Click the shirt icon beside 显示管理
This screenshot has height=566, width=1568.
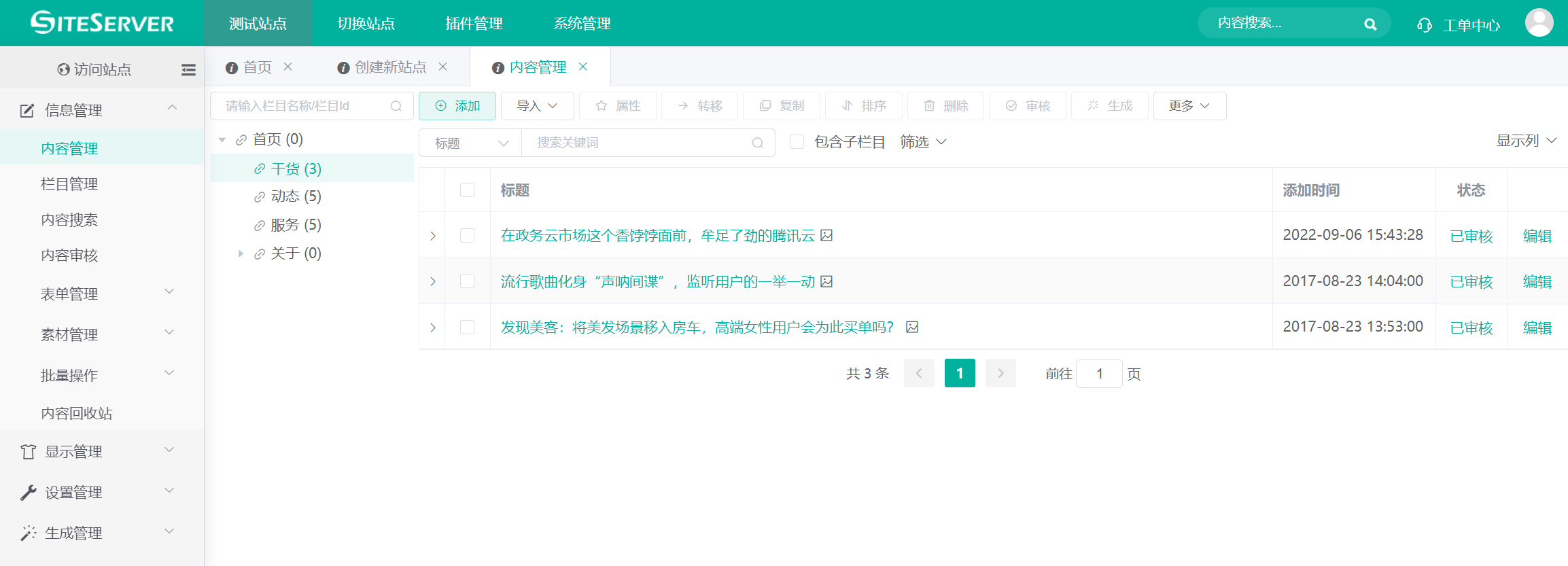[28, 452]
